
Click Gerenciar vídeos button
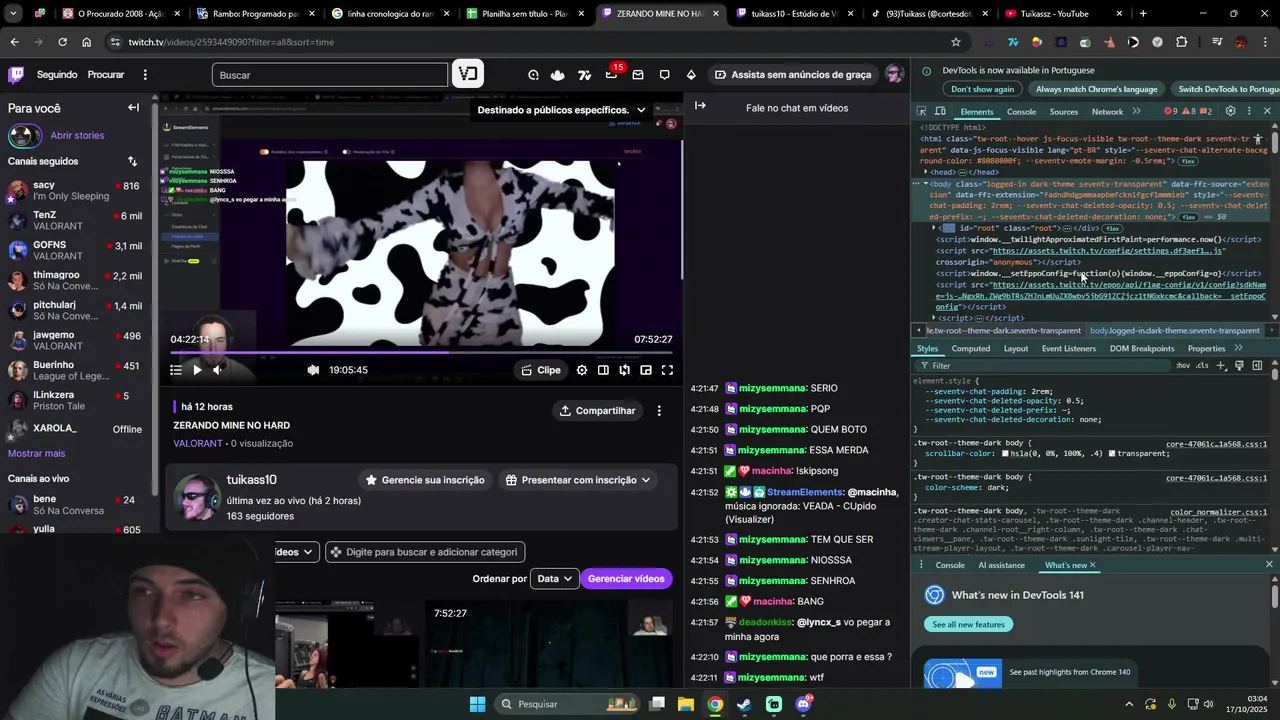click(x=626, y=579)
